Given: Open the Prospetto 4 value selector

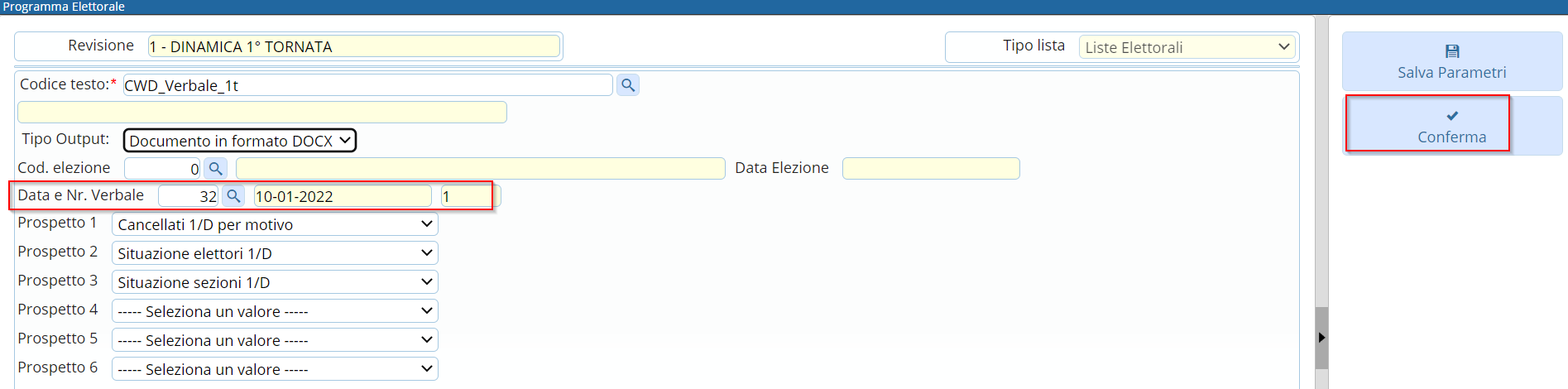Looking at the screenshot, I should [275, 311].
